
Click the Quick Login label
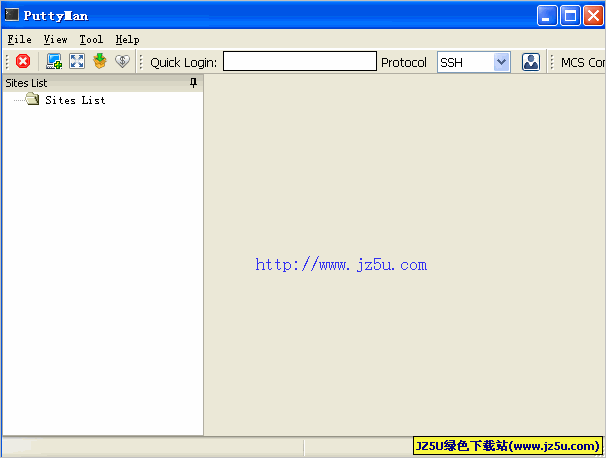[184, 62]
